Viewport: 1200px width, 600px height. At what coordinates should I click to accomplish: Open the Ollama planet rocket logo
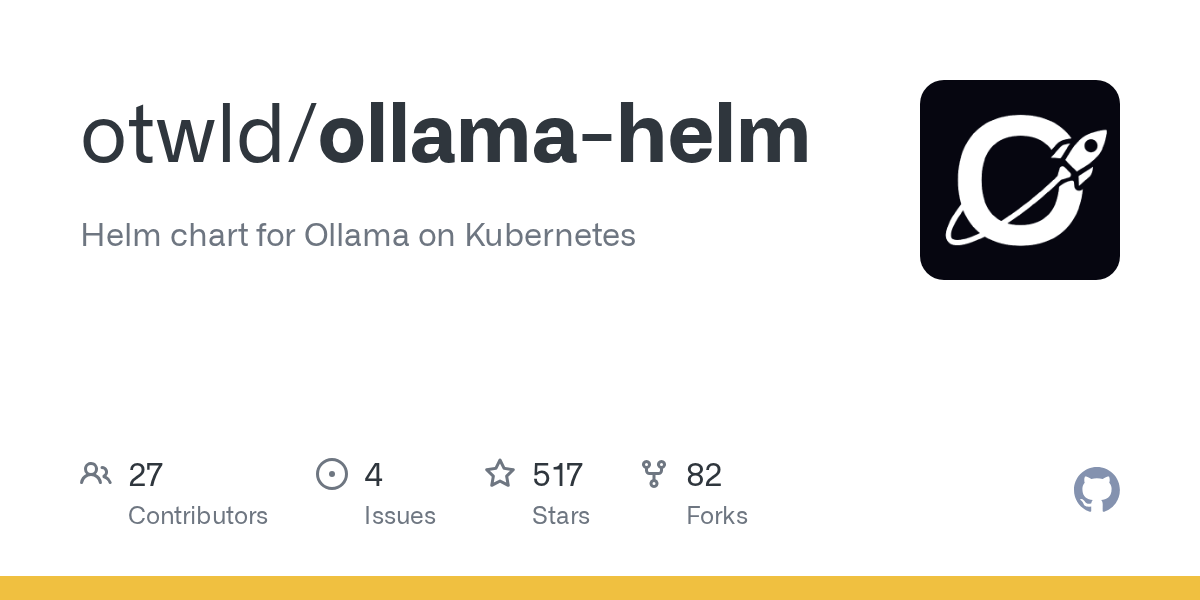coord(1019,180)
